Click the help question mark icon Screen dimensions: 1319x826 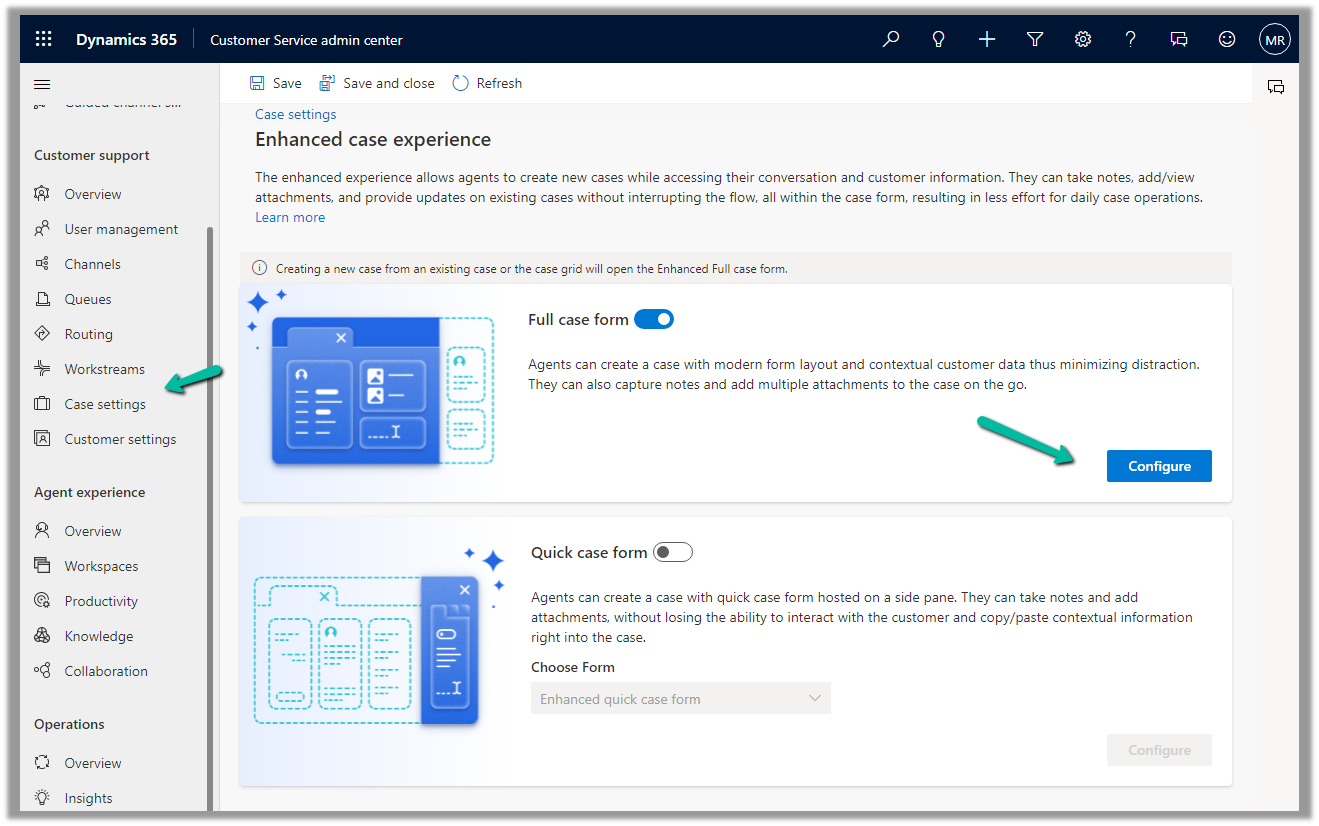(x=1130, y=39)
